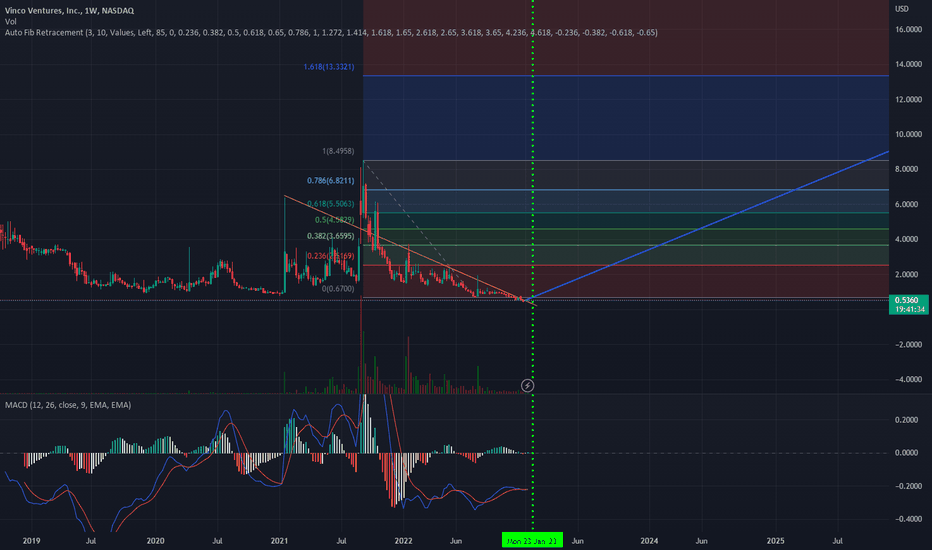Click the 0(0.6700) Fibonacci label

[338, 289]
